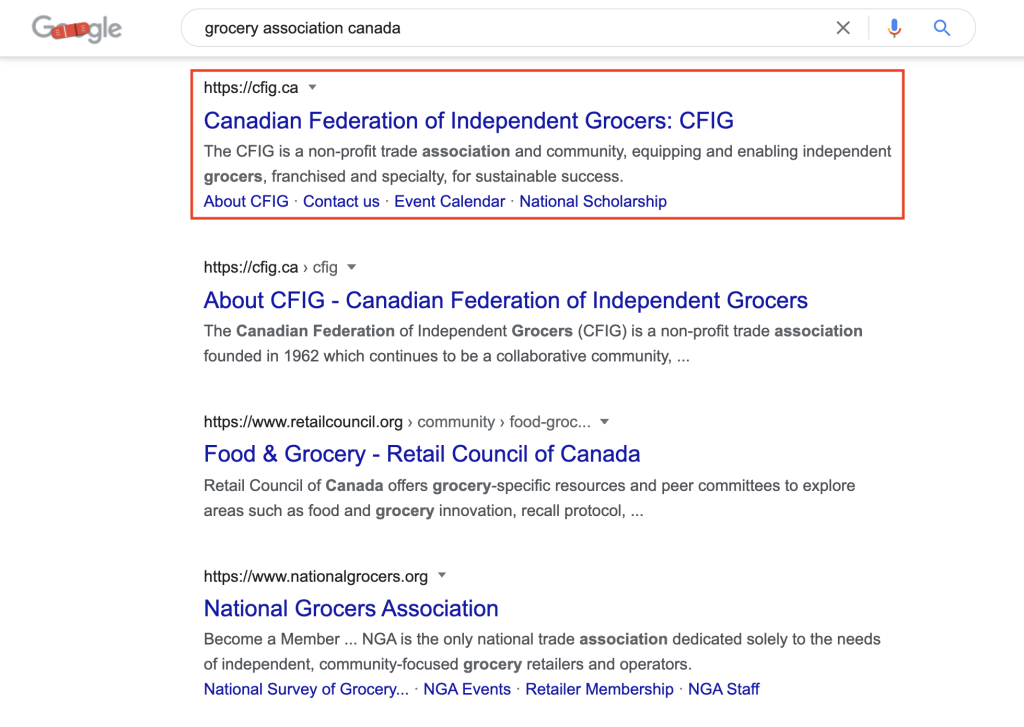Go to the Retailer Membership sitelink

point(599,689)
